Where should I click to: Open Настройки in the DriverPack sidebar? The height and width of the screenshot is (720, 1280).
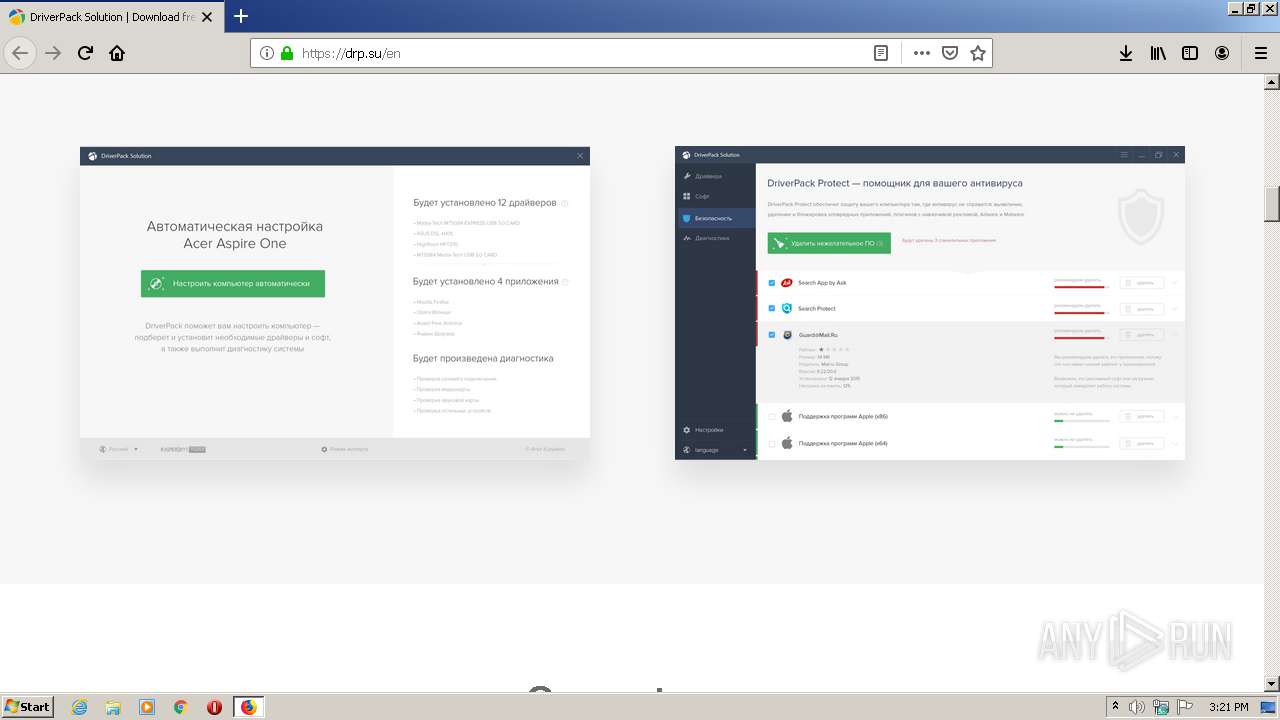(x=715, y=430)
